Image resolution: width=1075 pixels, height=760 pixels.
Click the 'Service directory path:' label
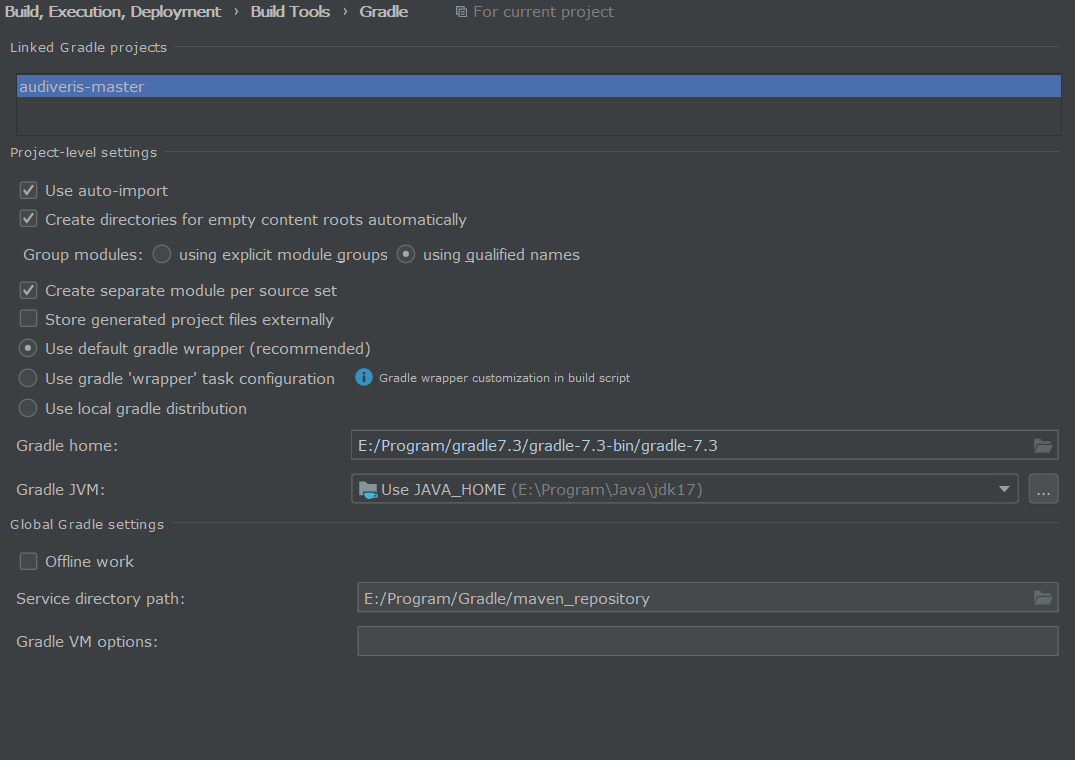pos(101,598)
